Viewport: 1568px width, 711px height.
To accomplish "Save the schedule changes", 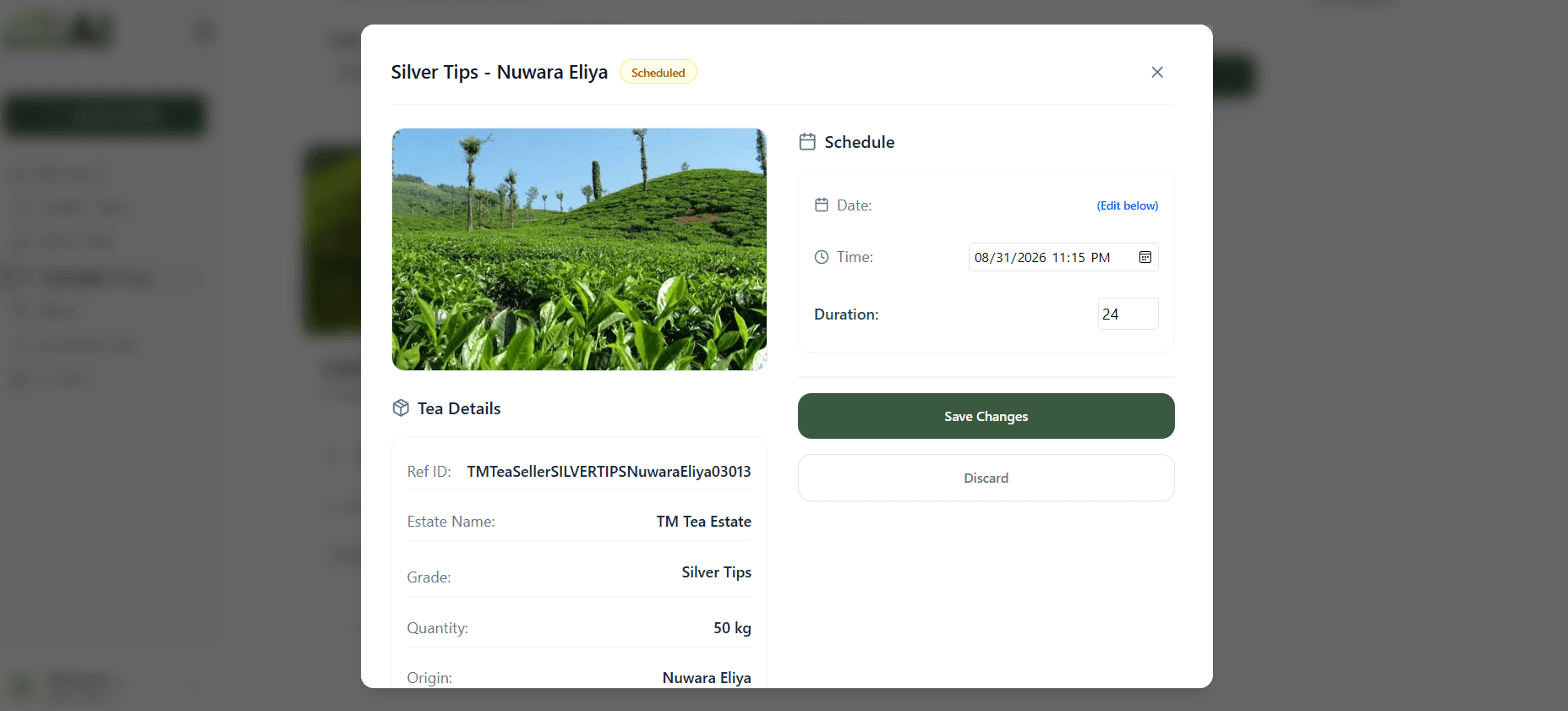I will point(986,416).
